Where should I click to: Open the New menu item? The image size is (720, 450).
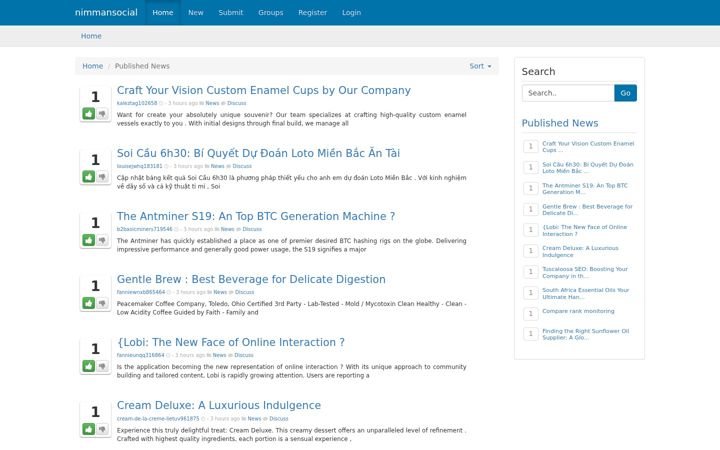tap(196, 12)
